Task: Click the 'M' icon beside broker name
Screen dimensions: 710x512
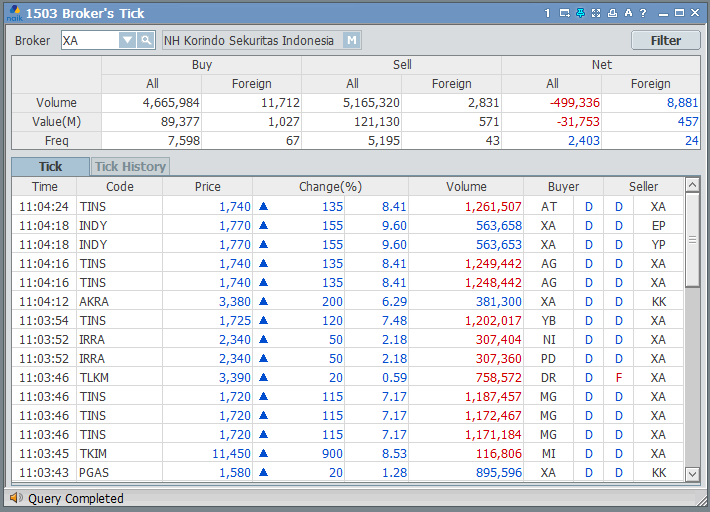Action: [x=351, y=40]
